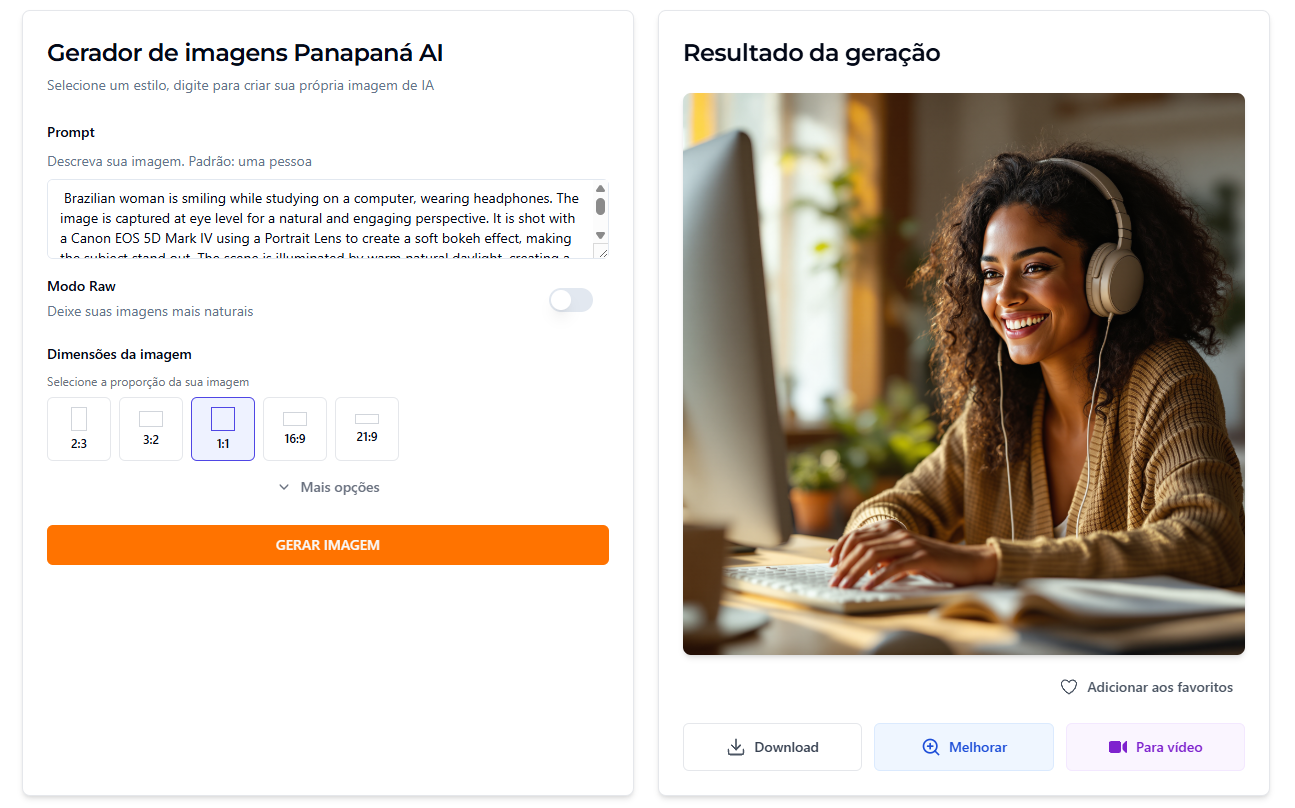
Task: Expand Mais opções
Action: [328, 487]
